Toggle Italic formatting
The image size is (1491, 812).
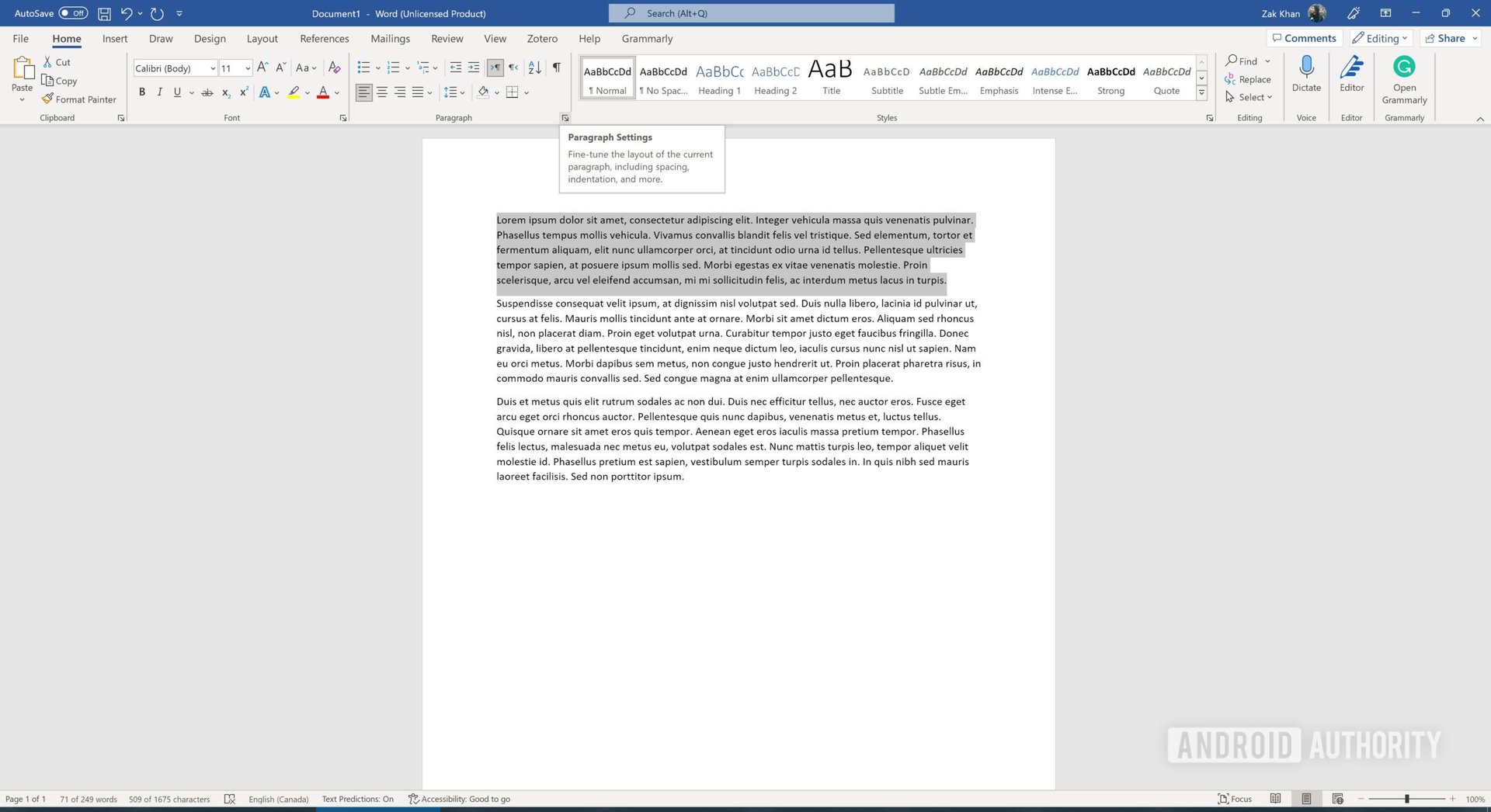[160, 92]
